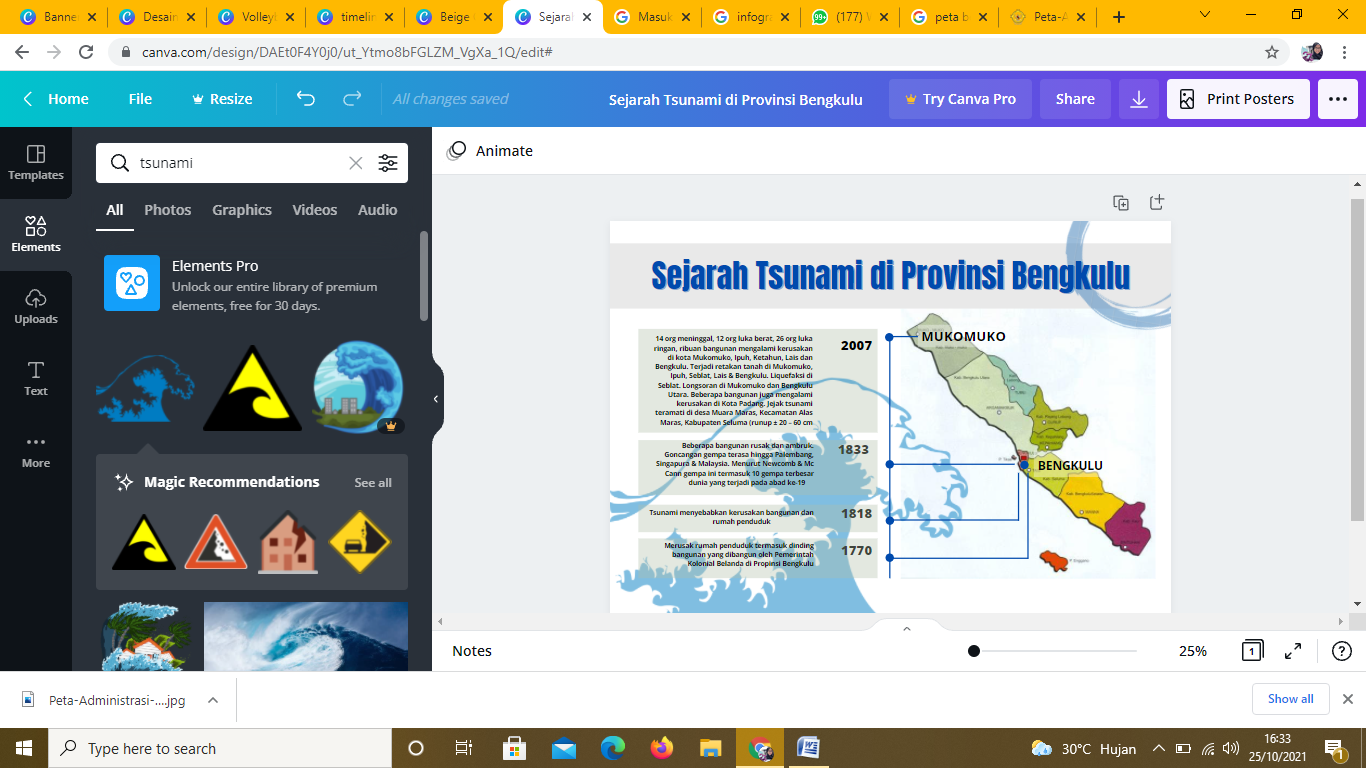Open the Uploads sidebar panel
1366x768 pixels.
[x=36, y=306]
